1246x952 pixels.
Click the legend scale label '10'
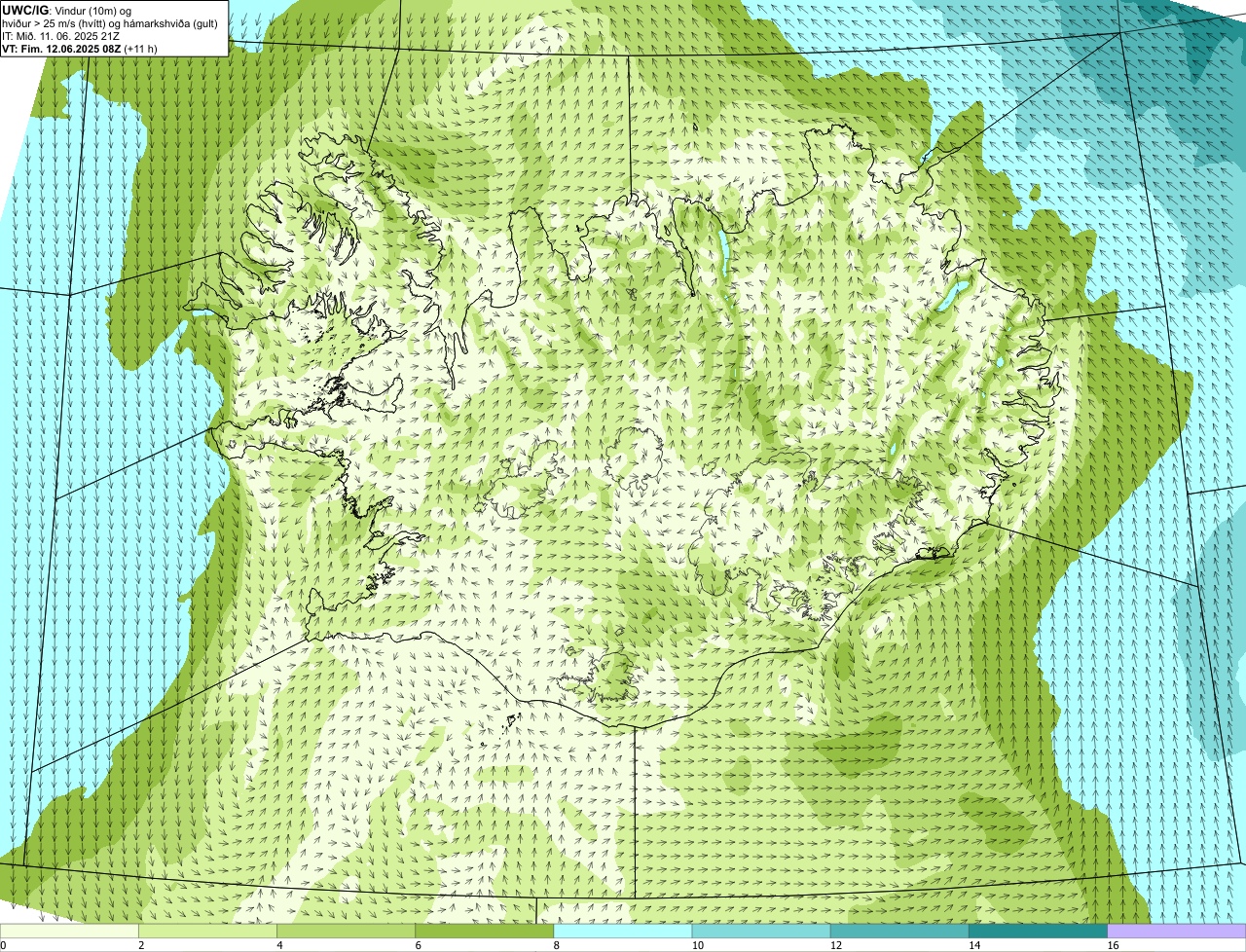(698, 945)
